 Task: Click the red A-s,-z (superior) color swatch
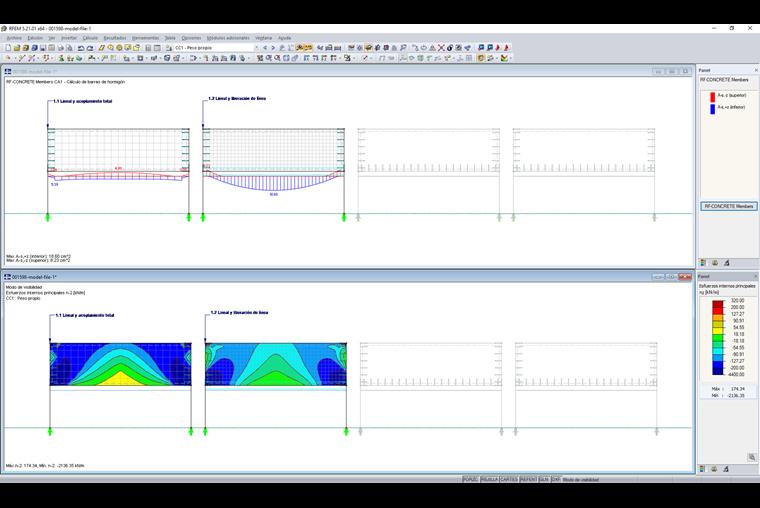712,97
